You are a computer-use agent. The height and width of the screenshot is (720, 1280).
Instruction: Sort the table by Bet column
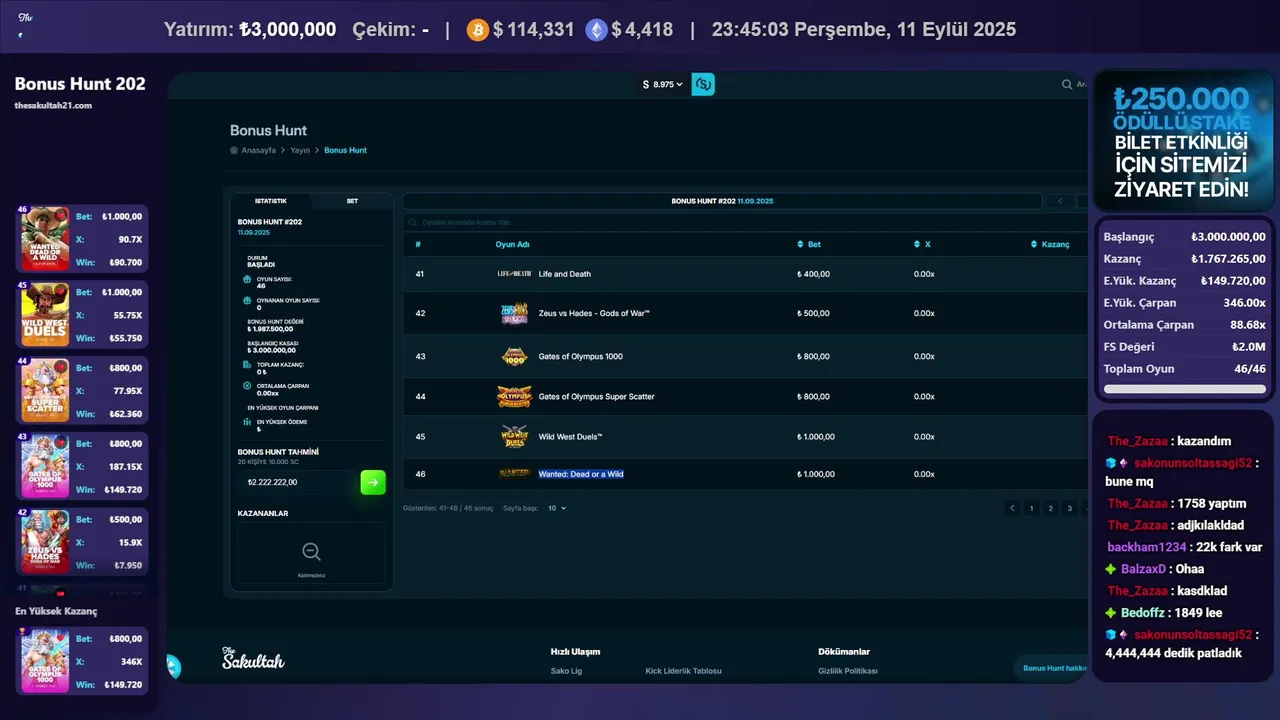pyautogui.click(x=809, y=244)
